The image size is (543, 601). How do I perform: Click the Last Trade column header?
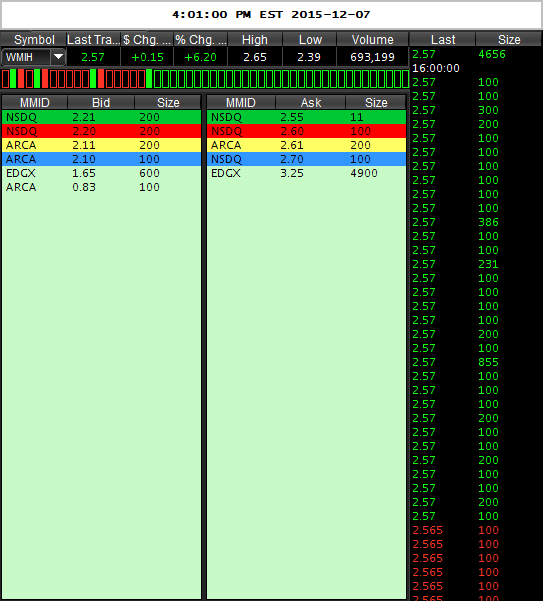pos(93,39)
